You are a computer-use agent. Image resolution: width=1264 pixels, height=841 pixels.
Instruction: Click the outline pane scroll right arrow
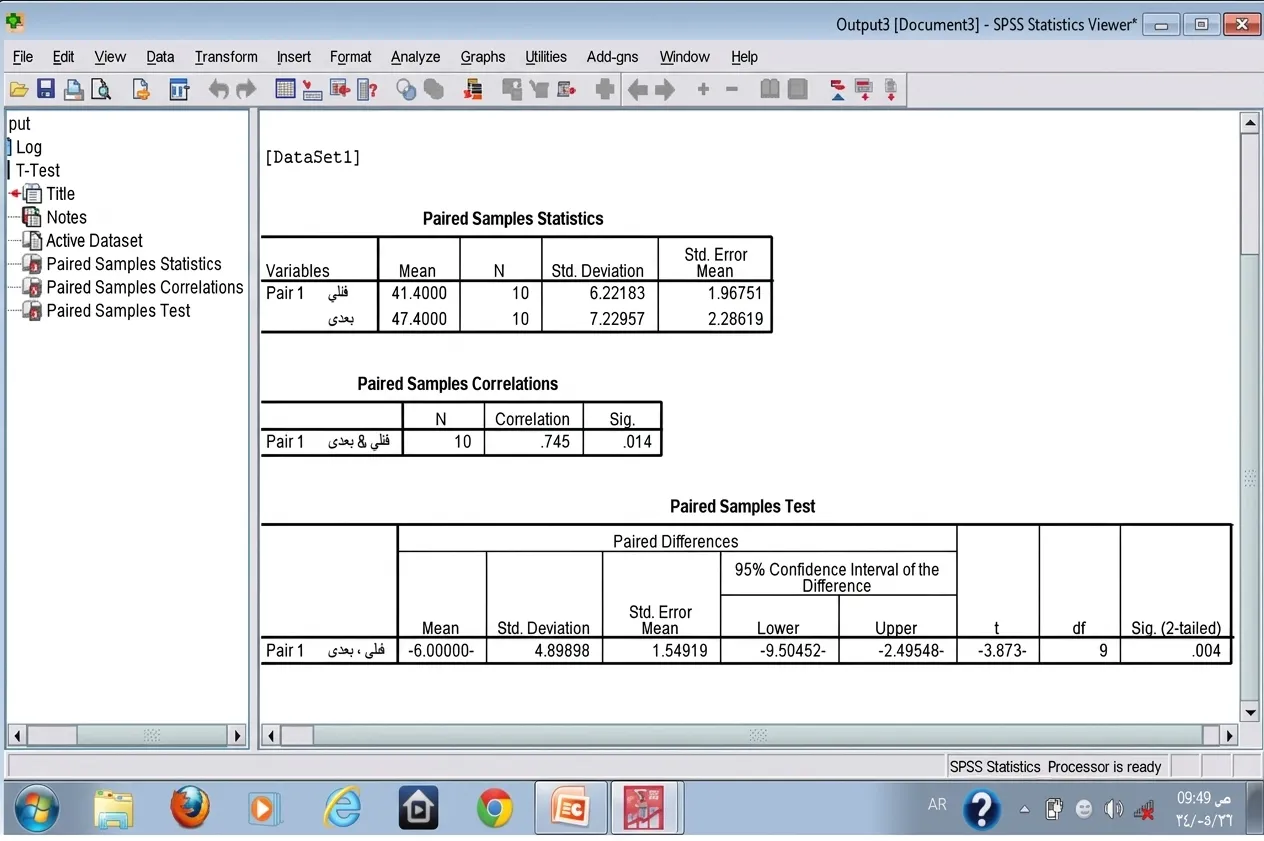tap(237, 736)
